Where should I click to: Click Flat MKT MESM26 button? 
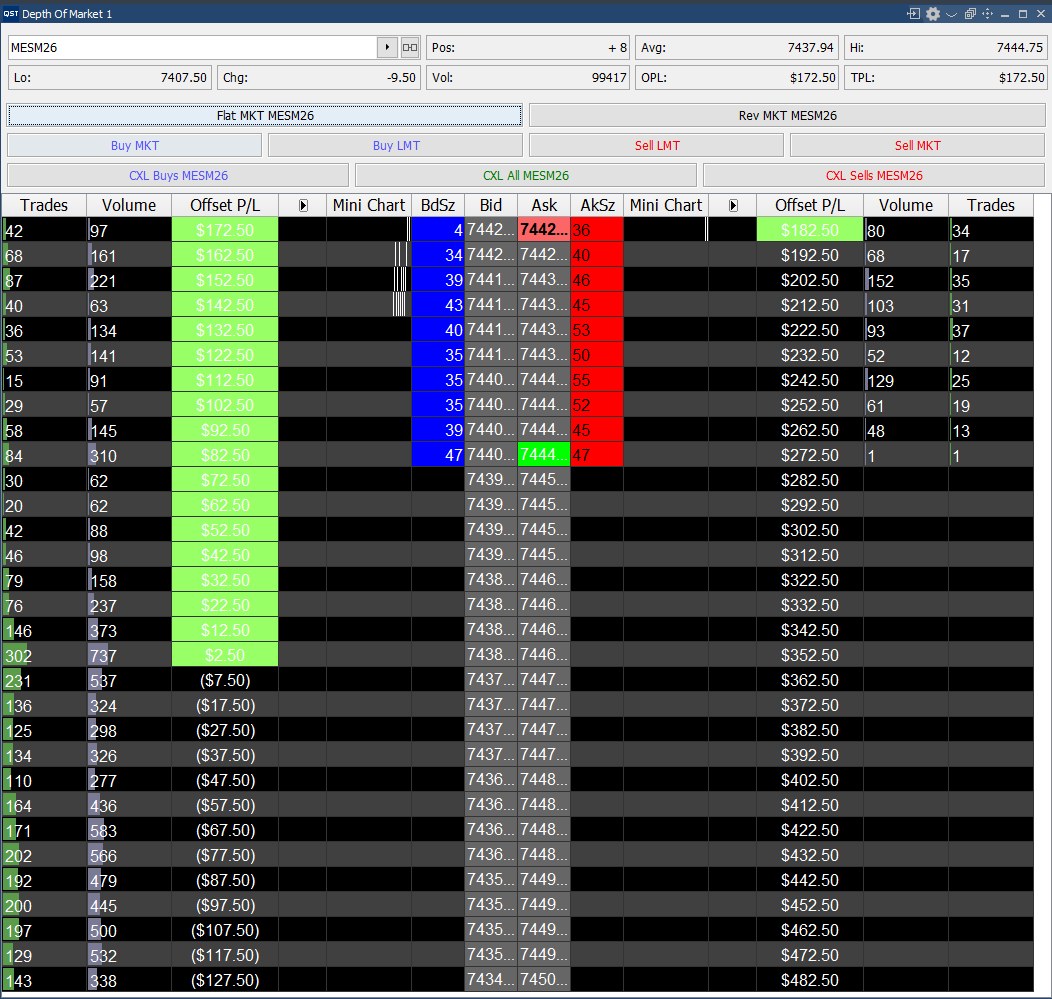[265, 115]
